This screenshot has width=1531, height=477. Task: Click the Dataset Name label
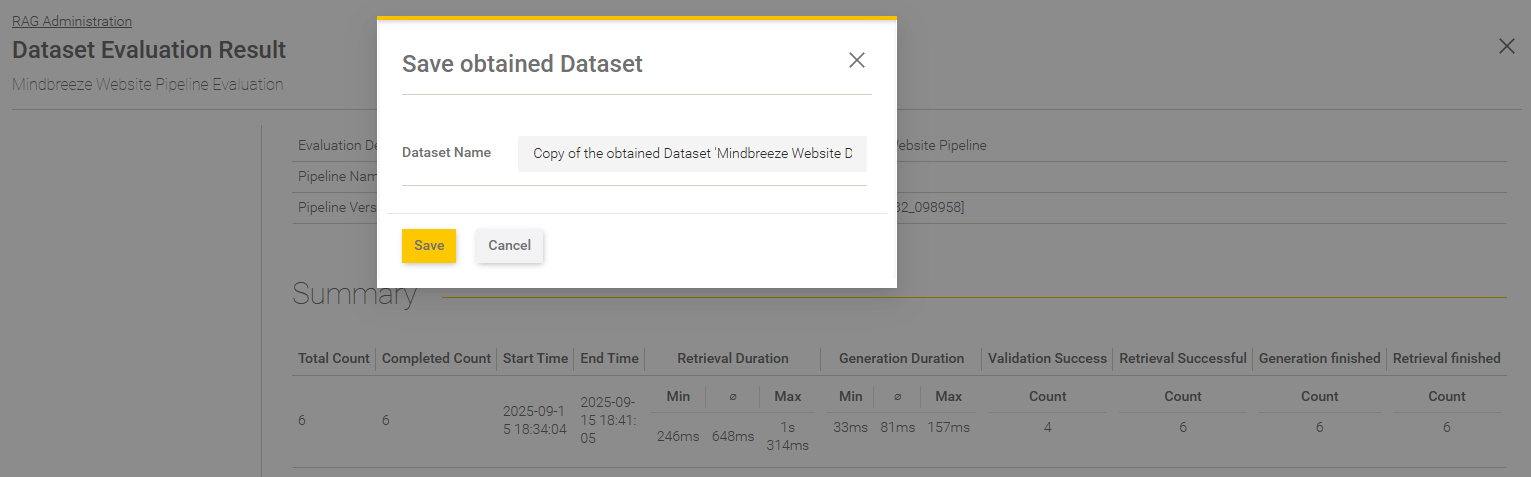(446, 153)
